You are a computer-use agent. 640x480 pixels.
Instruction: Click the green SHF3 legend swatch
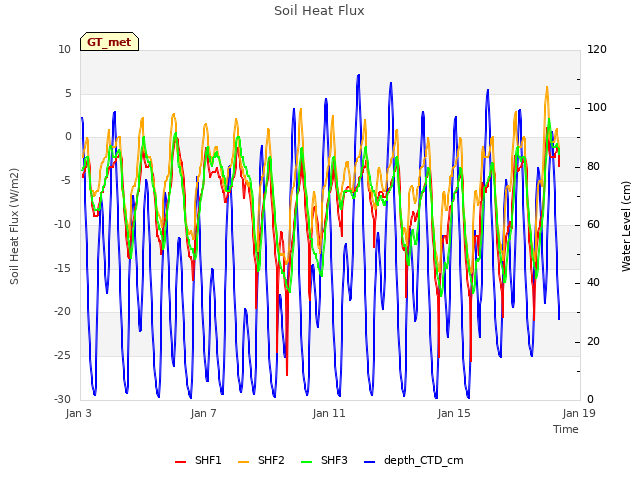307,462
